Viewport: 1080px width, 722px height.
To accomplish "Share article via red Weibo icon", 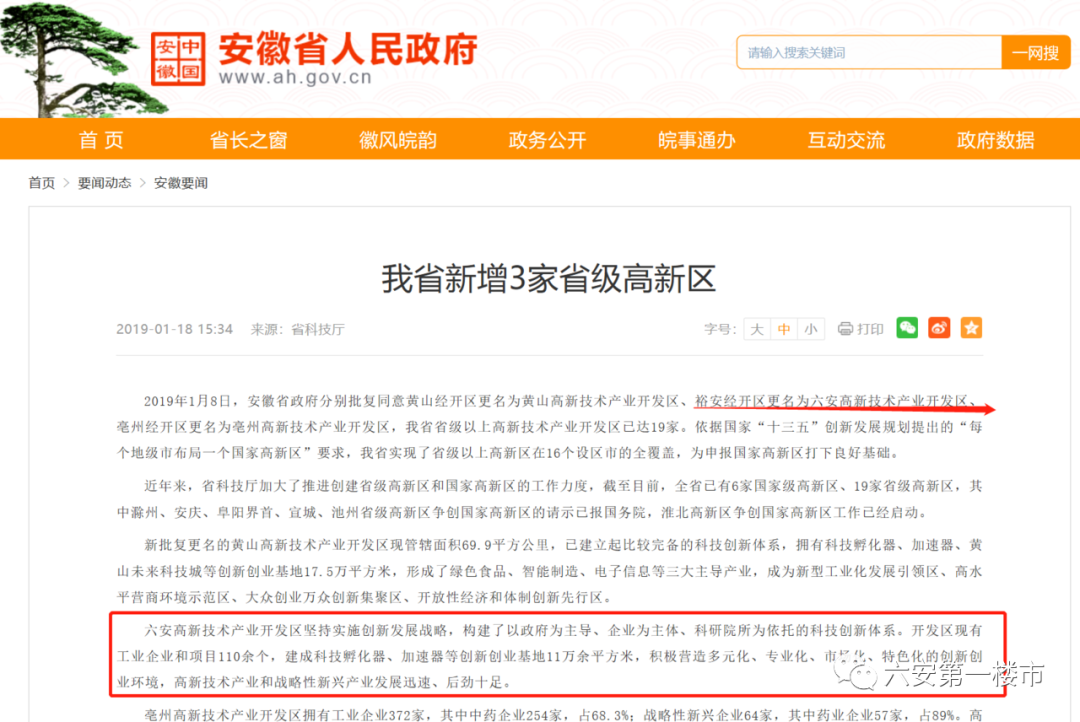I will pos(939,328).
